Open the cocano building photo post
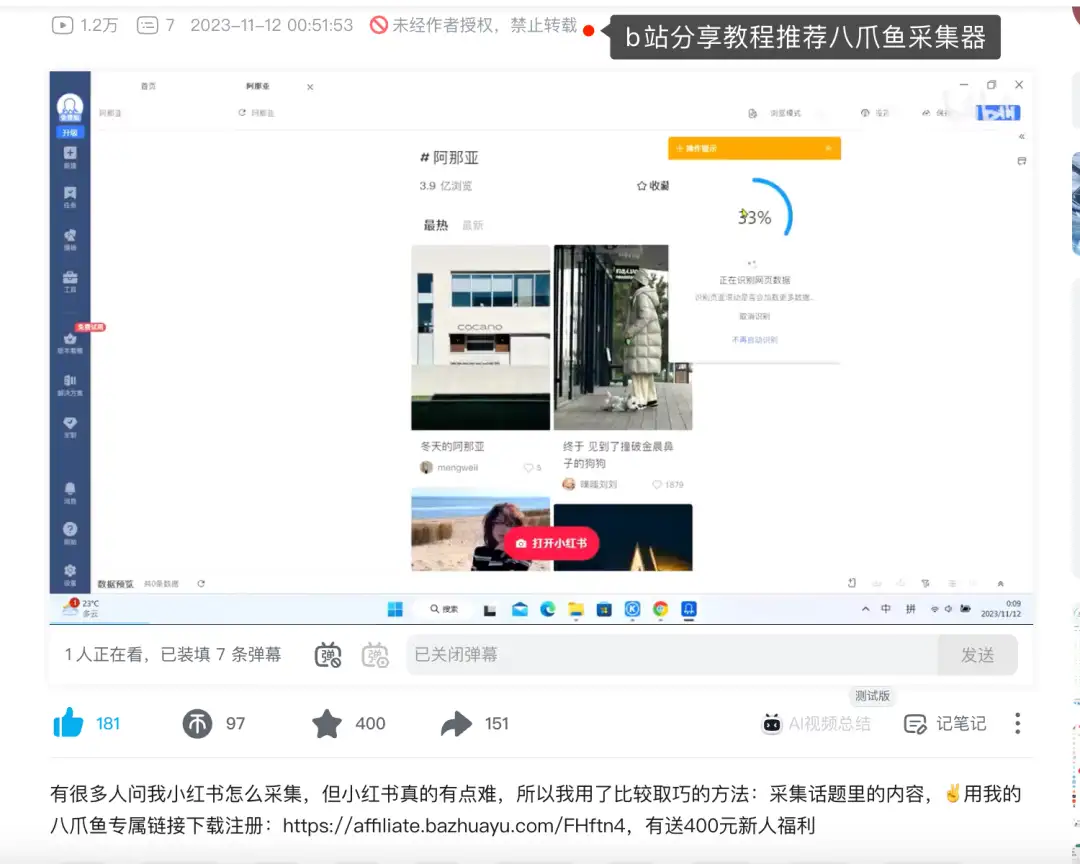The height and width of the screenshot is (864, 1080). pyautogui.click(x=481, y=337)
